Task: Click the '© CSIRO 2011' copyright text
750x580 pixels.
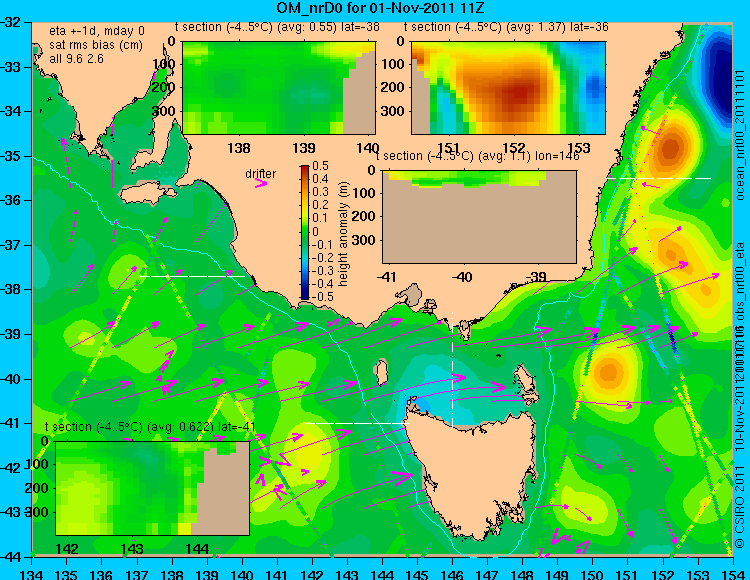Action: pyautogui.click(x=740, y=508)
